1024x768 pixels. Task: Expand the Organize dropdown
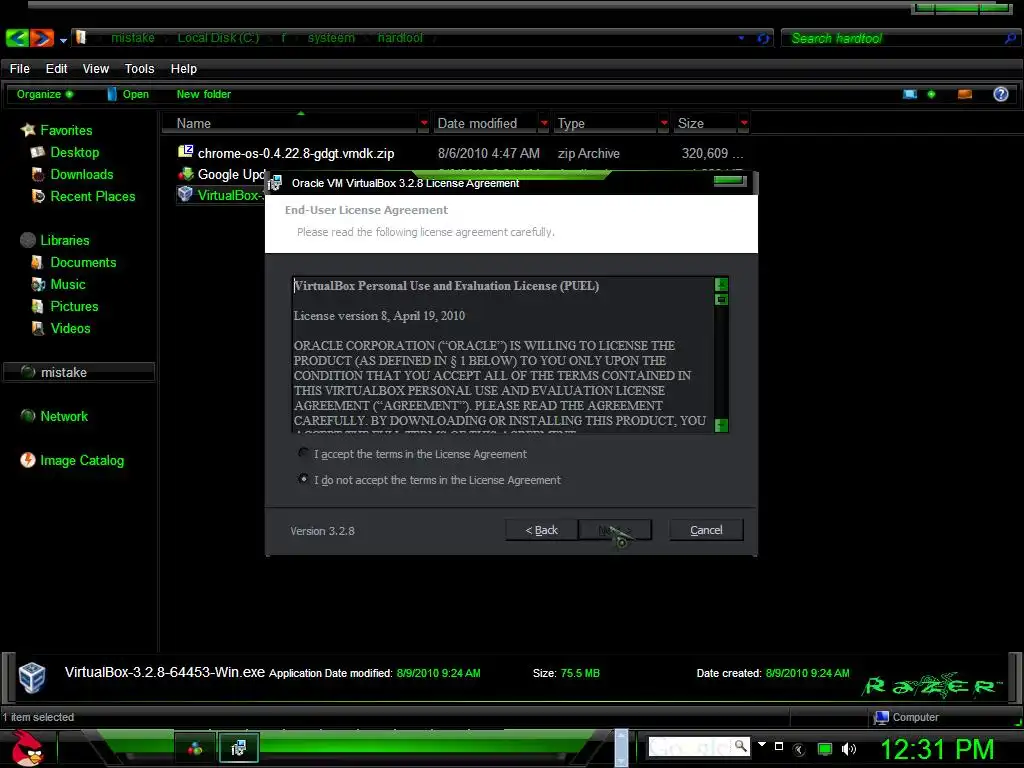pyautogui.click(x=44, y=94)
